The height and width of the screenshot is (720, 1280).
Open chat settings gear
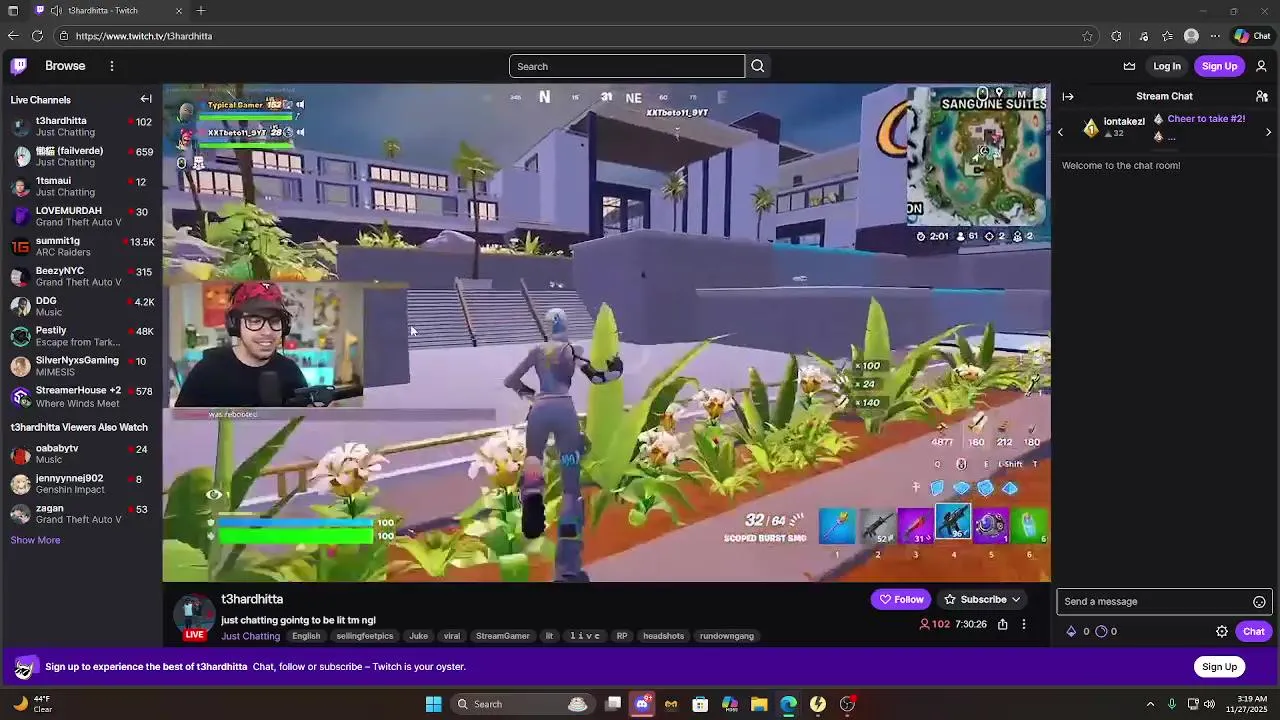pos(1222,632)
